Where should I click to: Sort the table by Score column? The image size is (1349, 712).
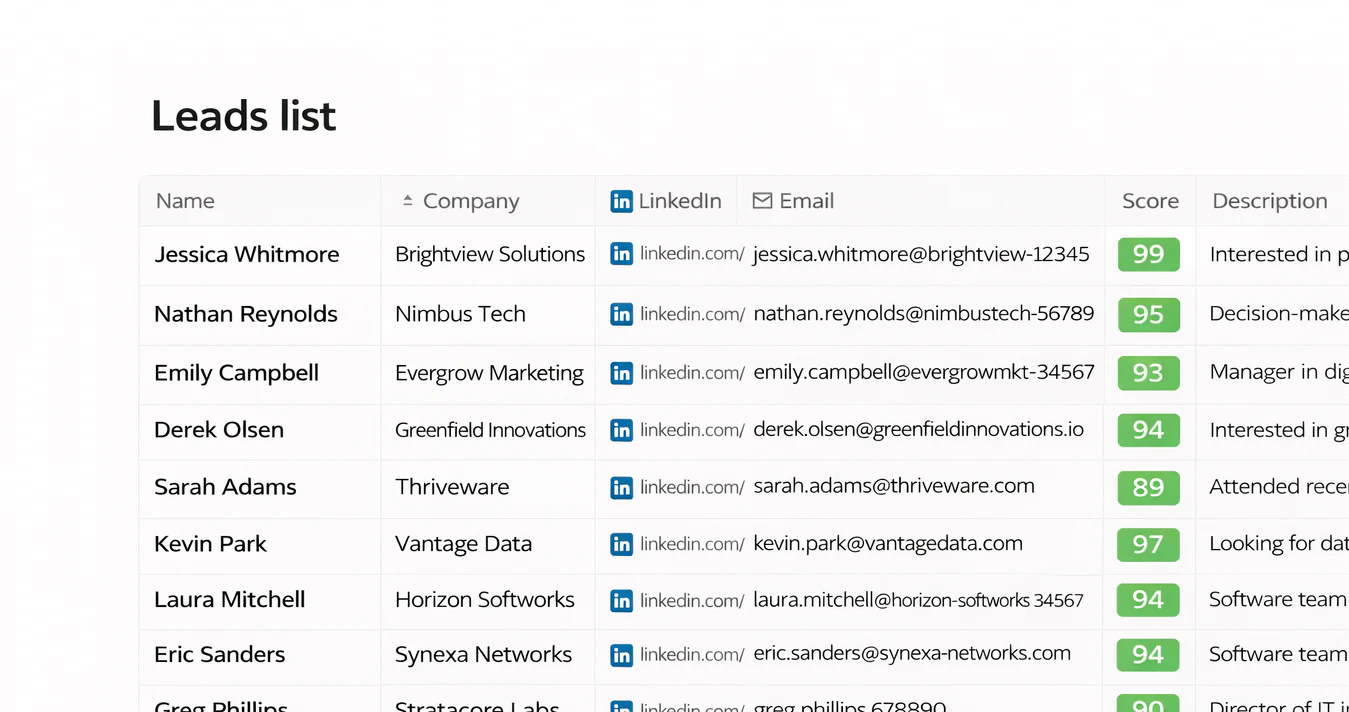pyautogui.click(x=1150, y=201)
